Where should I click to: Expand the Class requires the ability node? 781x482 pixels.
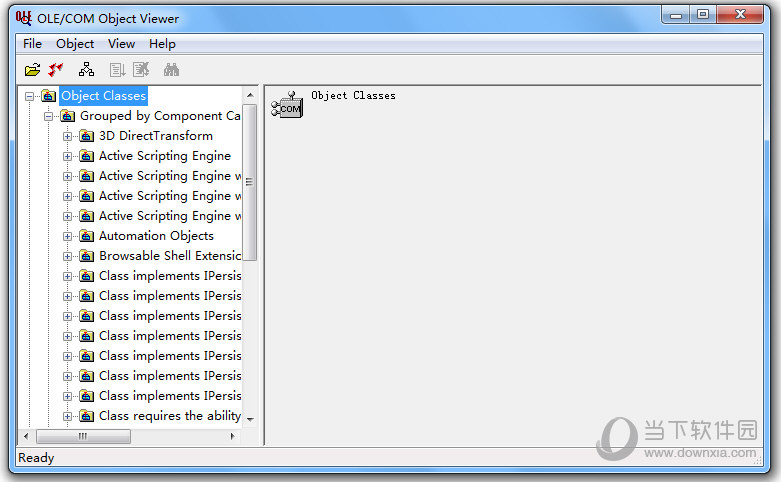67,416
